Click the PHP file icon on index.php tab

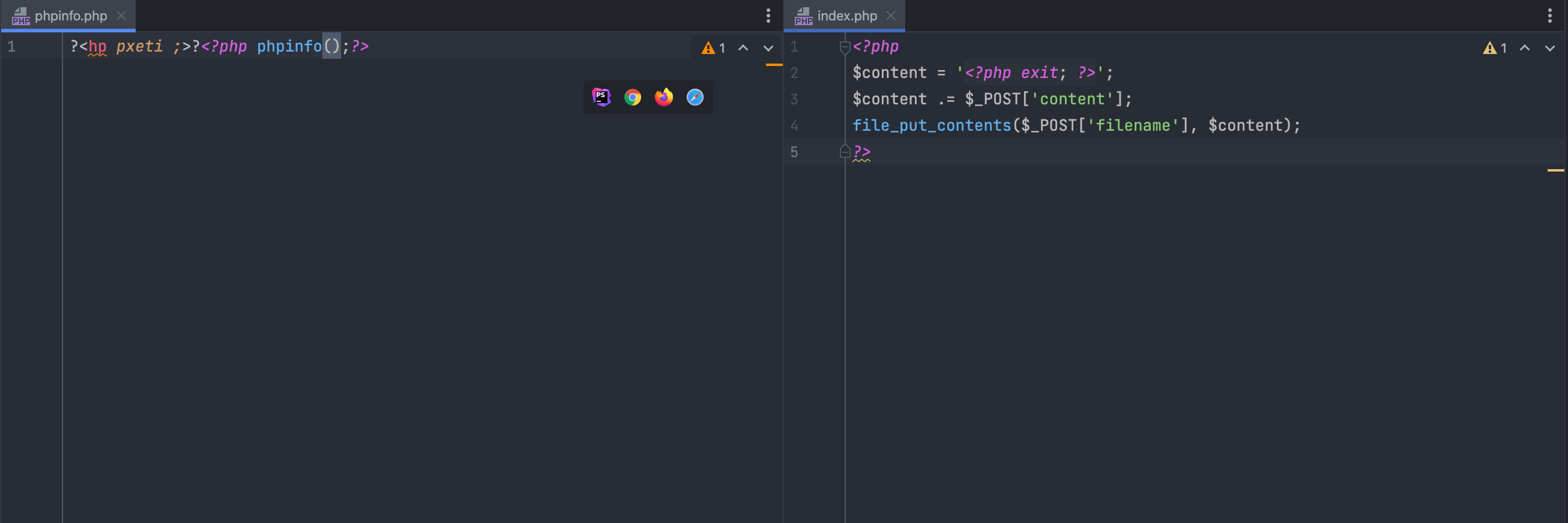(x=803, y=16)
